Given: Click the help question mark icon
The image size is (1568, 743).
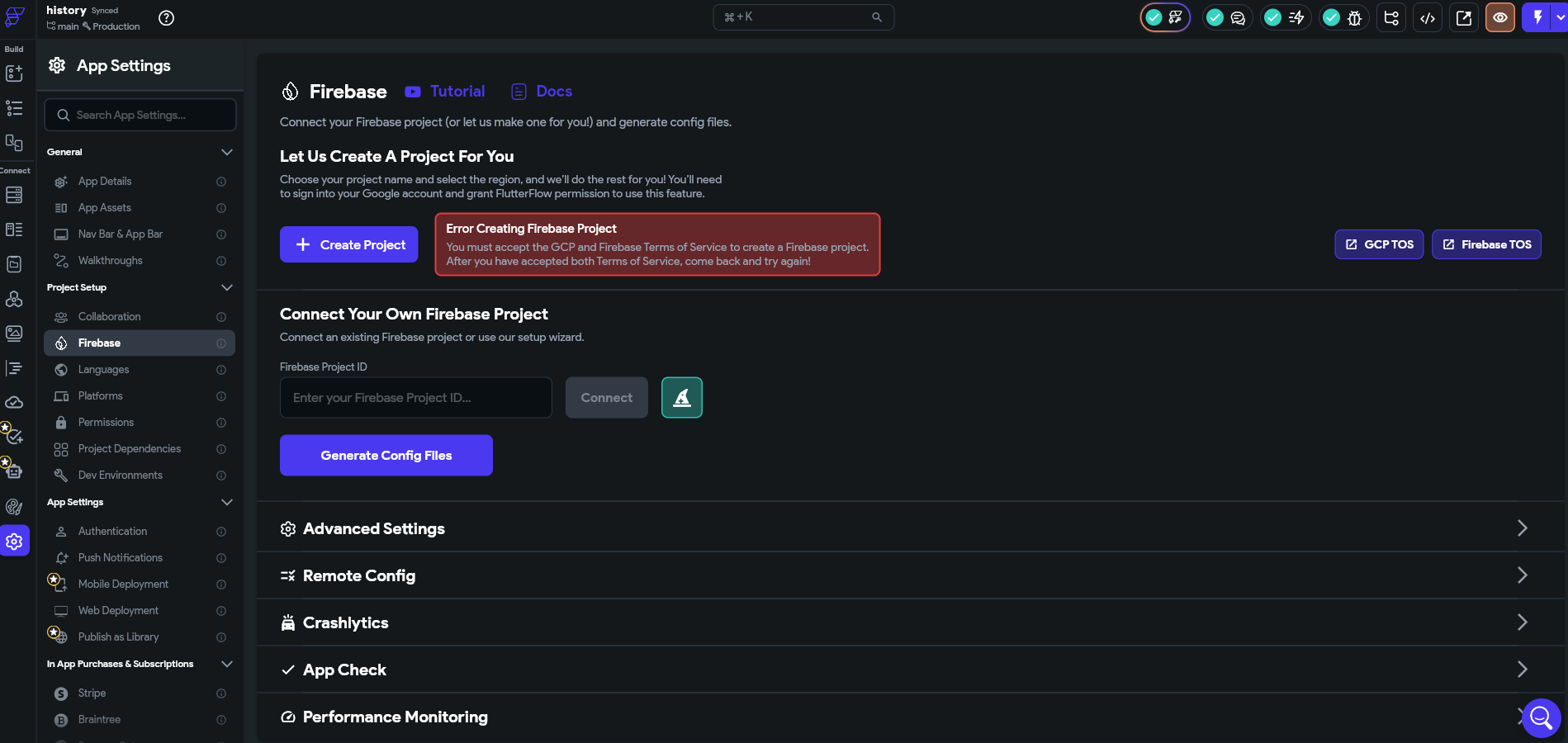Looking at the screenshot, I should click(166, 18).
